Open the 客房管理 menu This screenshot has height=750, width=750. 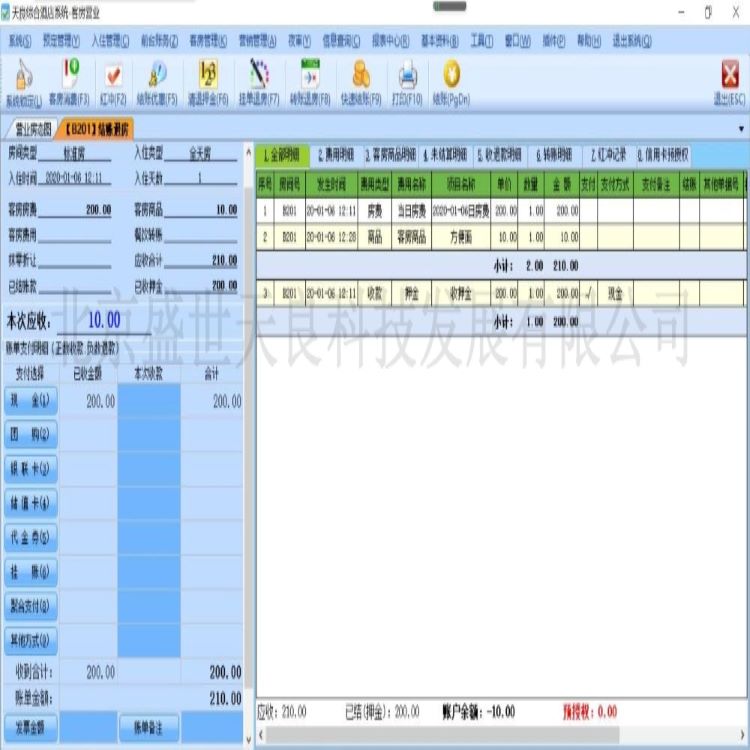pyautogui.click(x=208, y=41)
